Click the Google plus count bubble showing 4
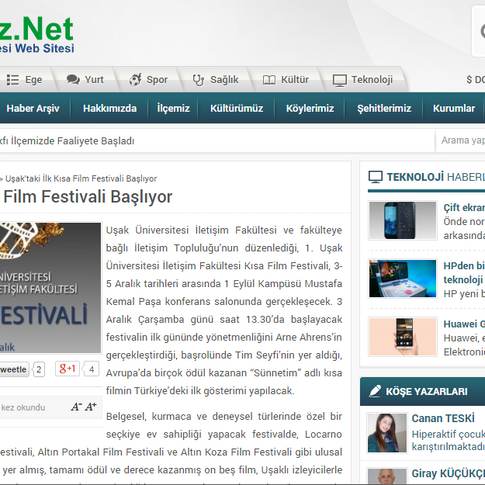This screenshot has width=485, height=485. click(x=91, y=369)
